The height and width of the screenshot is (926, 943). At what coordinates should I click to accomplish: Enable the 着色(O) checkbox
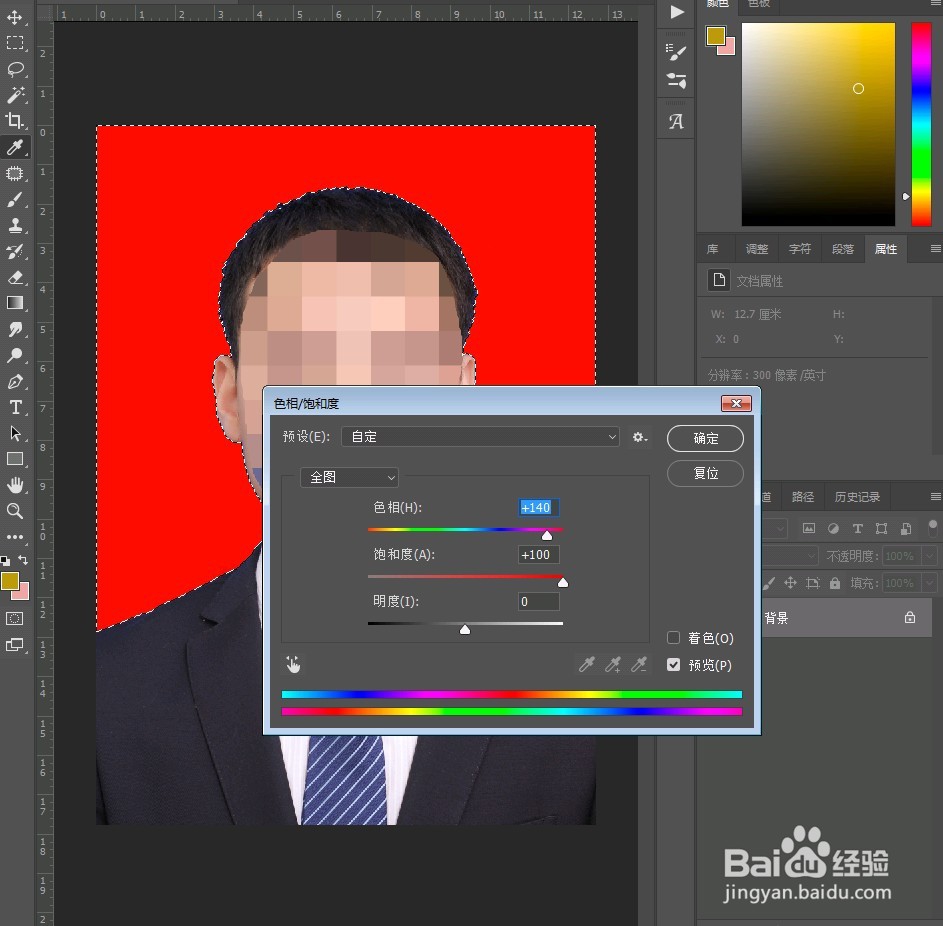[674, 637]
